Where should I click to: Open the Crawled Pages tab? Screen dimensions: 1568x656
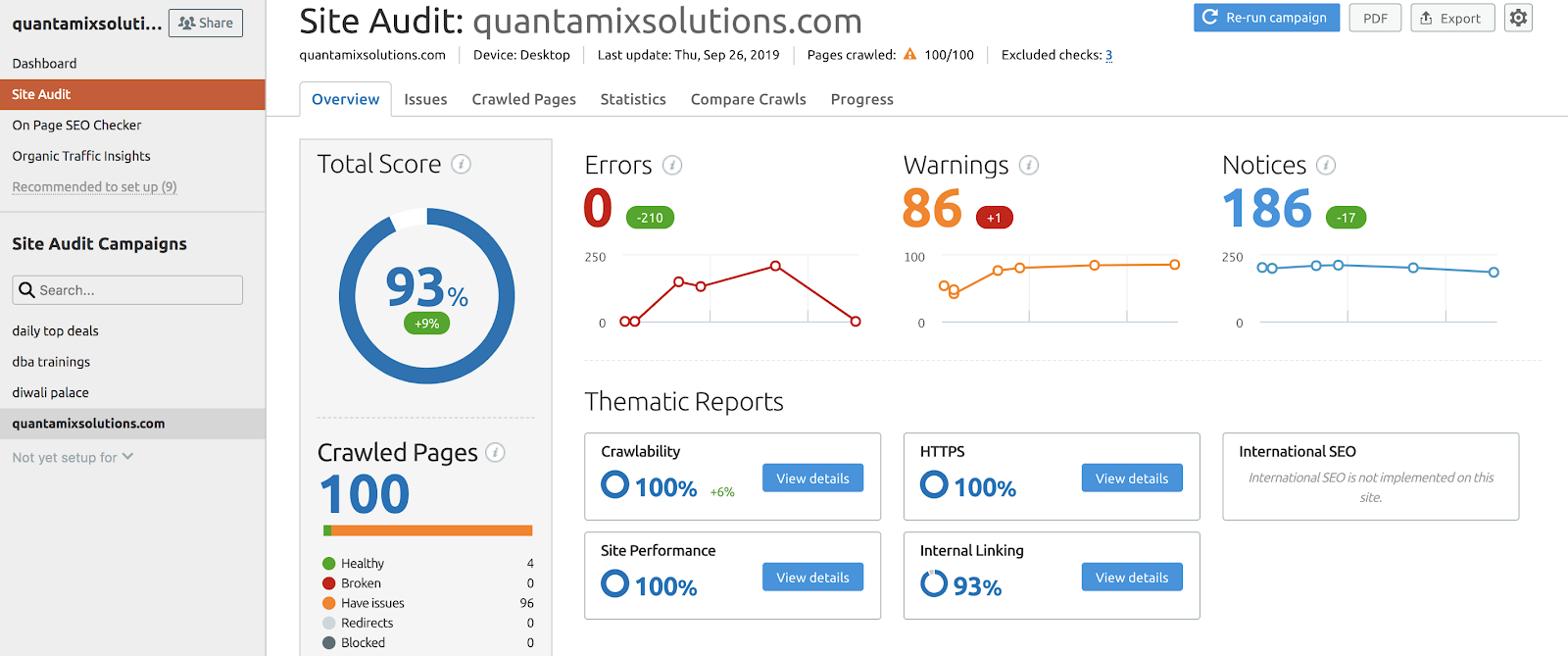pos(523,99)
